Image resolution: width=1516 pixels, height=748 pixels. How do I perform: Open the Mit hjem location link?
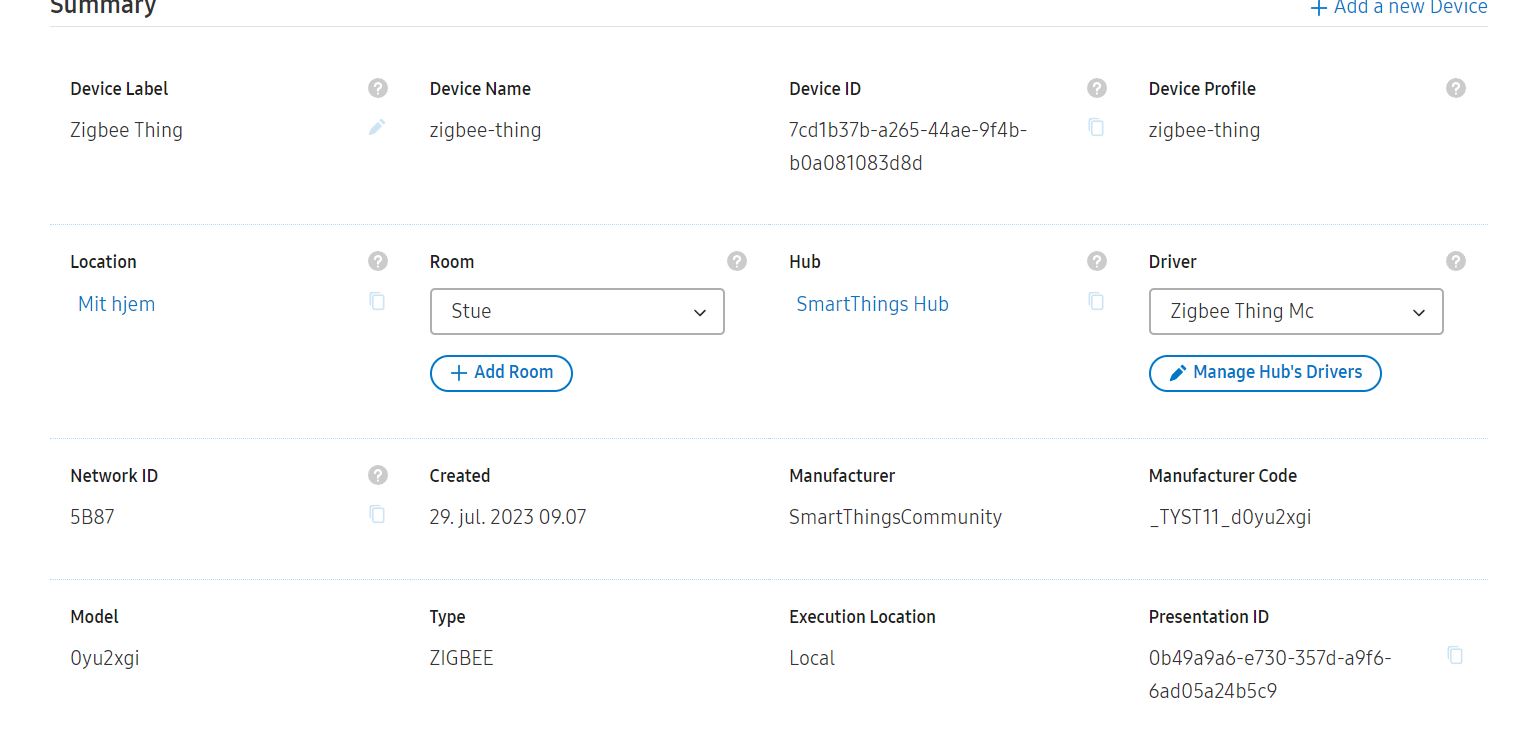point(117,304)
